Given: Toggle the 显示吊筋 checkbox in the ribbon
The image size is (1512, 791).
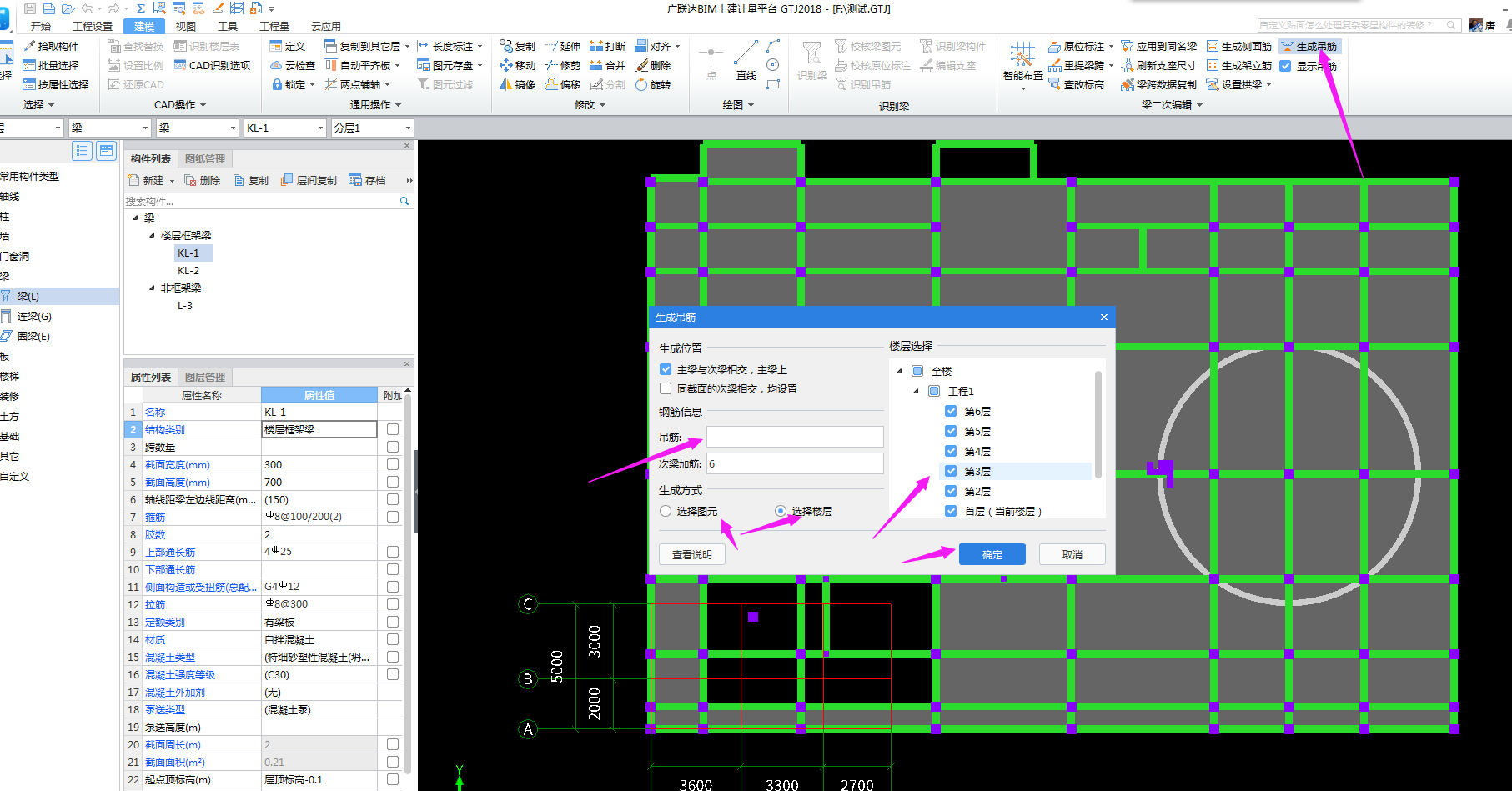Looking at the screenshot, I should pyautogui.click(x=1286, y=65).
